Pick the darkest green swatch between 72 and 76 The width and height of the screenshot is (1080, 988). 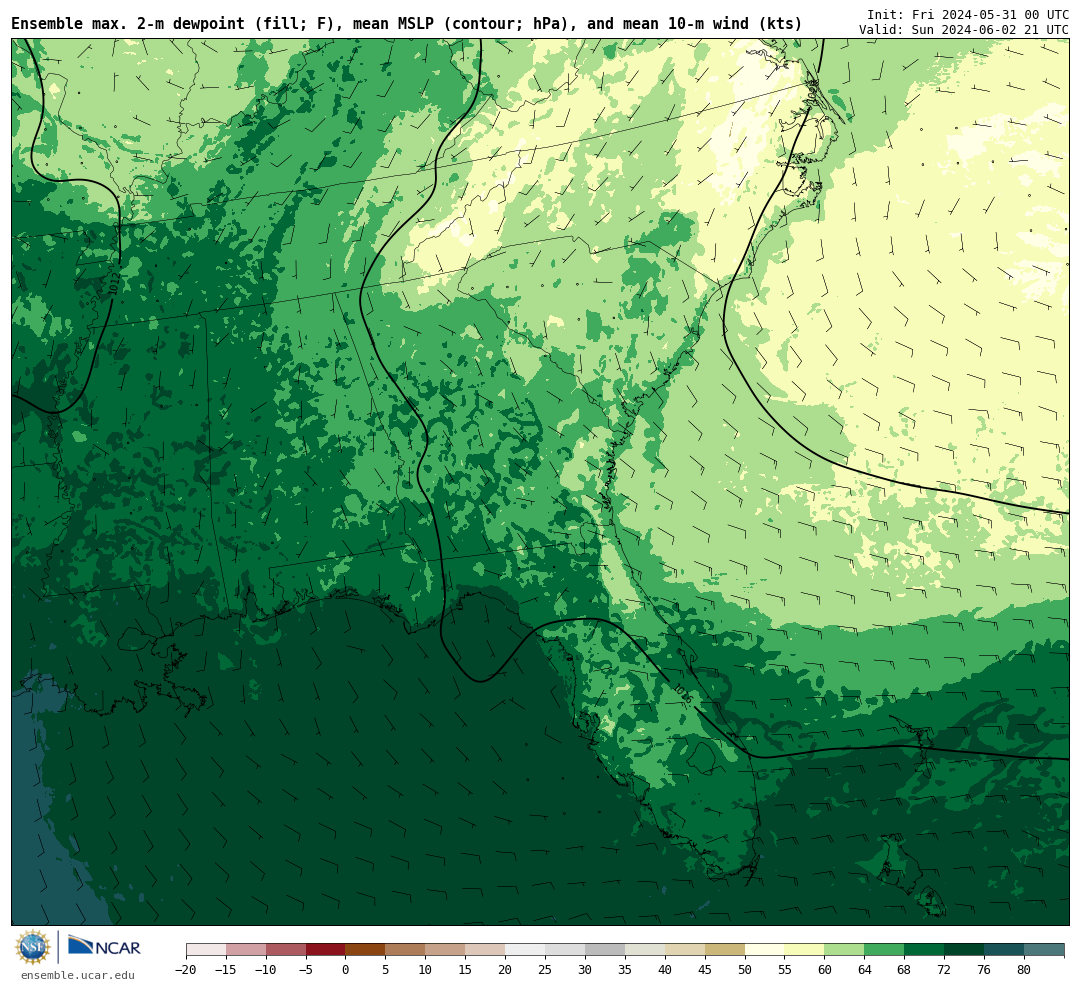point(965,950)
